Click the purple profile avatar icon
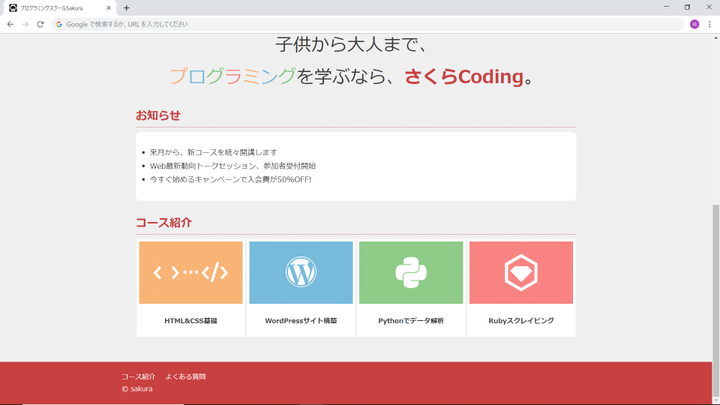720x405 pixels. [694, 24]
